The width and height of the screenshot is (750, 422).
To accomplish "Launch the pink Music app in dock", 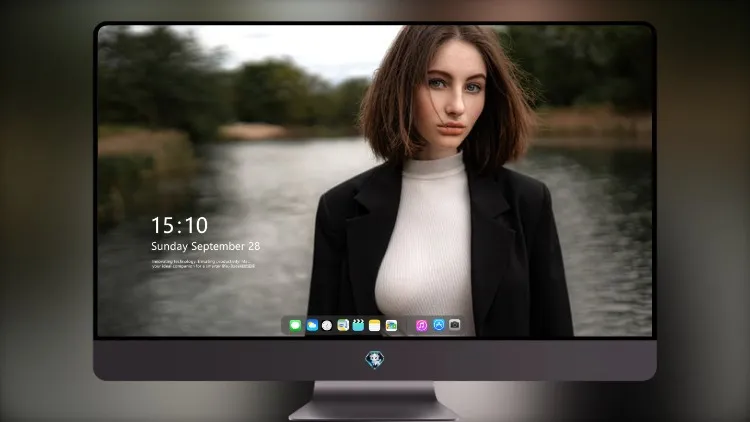I will tap(421, 325).
